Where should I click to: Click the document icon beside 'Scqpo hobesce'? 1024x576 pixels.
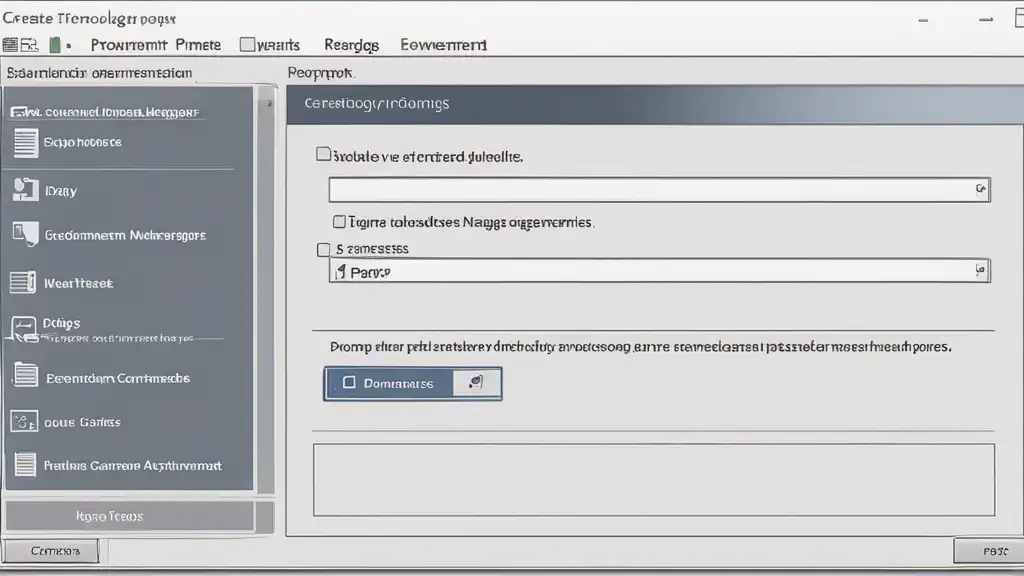tap(25, 143)
